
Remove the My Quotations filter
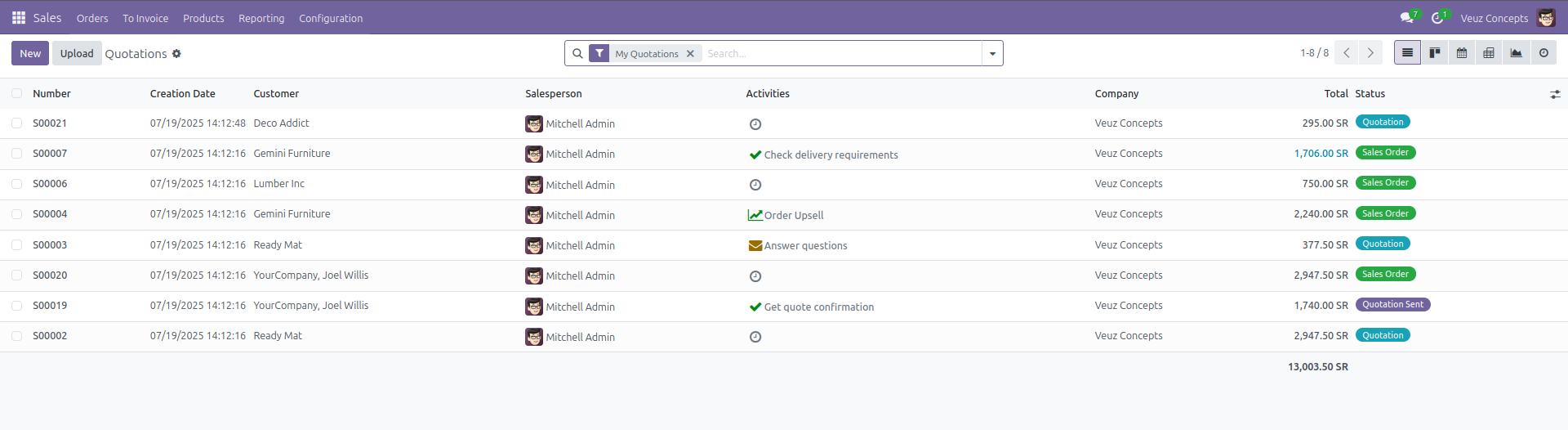point(690,54)
